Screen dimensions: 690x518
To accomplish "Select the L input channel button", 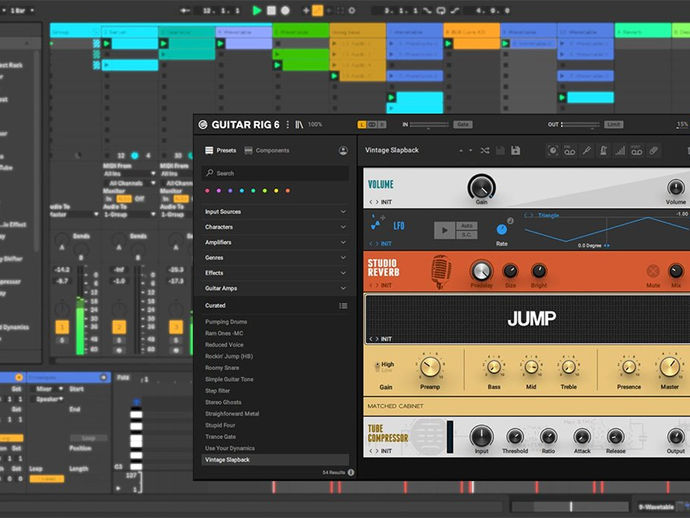I will (x=362, y=125).
